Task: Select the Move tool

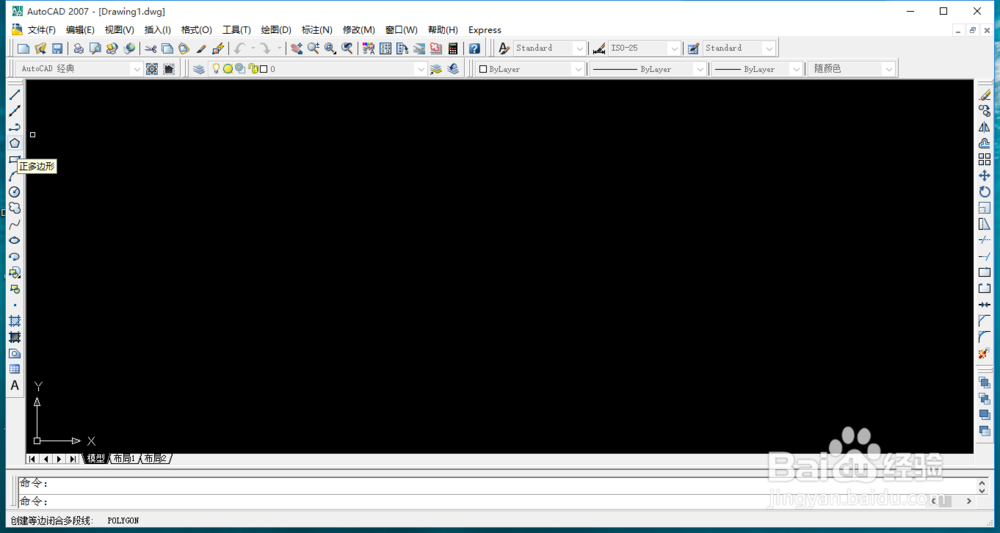Action: (x=985, y=175)
